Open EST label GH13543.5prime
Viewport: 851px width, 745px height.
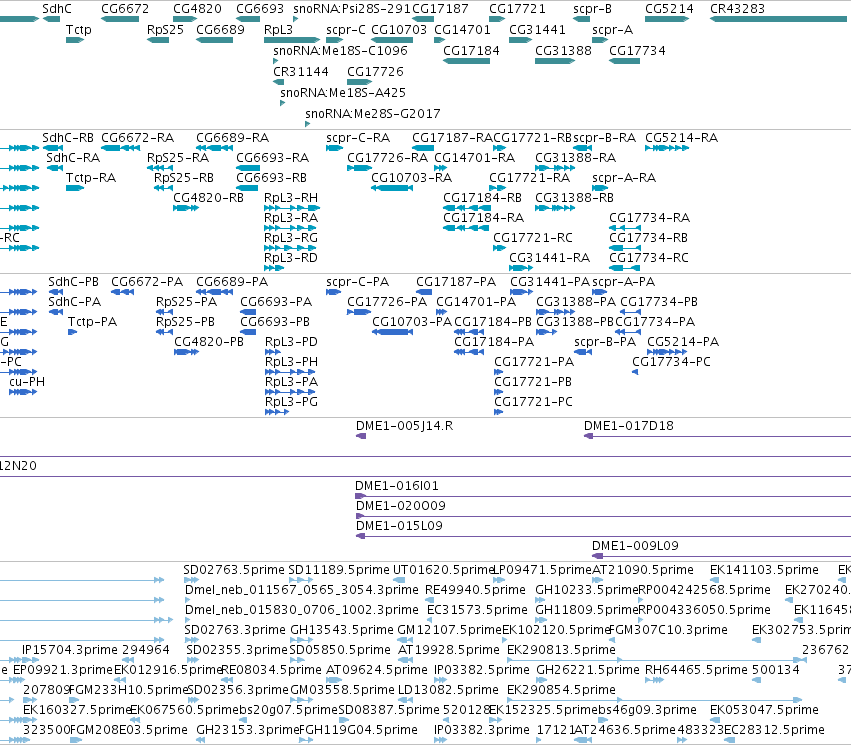pos(342,630)
